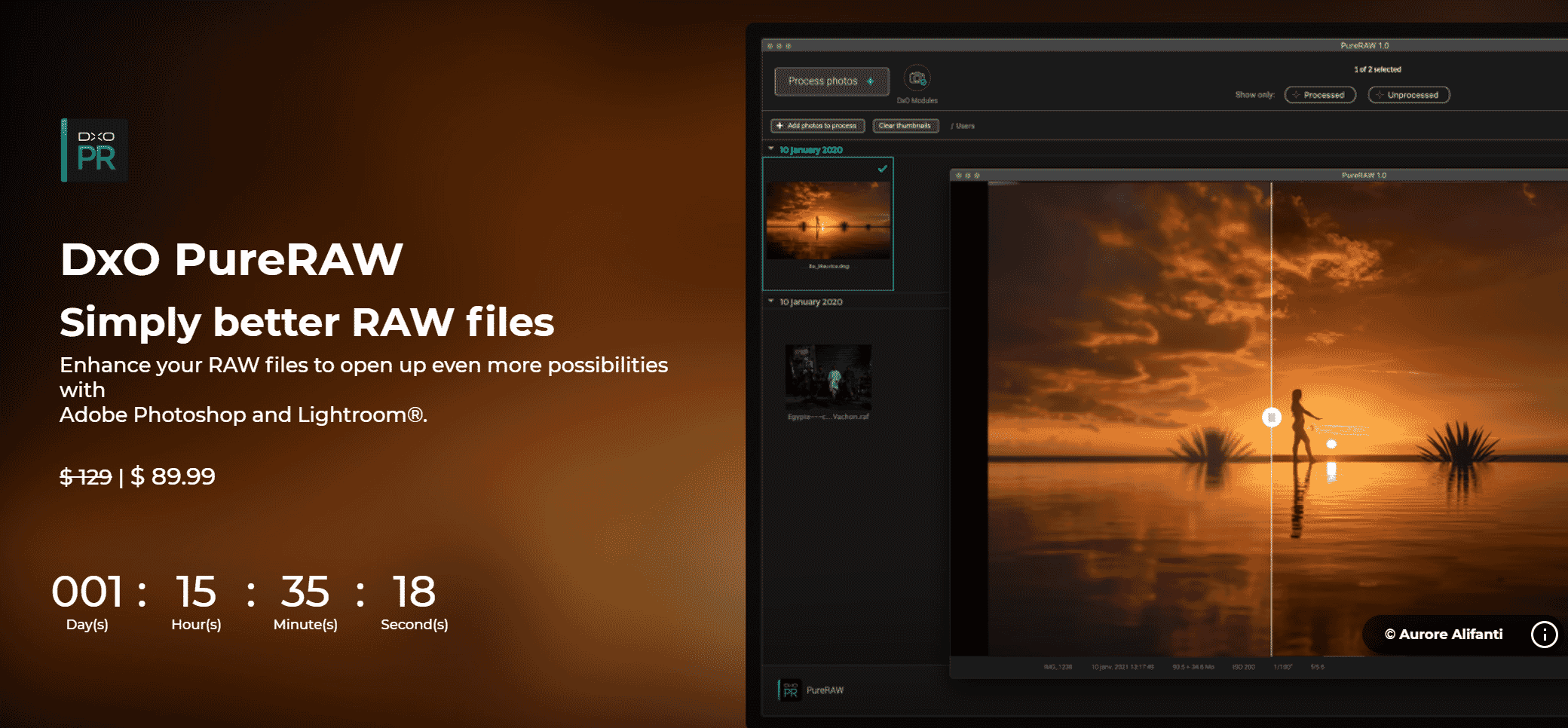Click the Clear thumbnails button

pos(905,126)
